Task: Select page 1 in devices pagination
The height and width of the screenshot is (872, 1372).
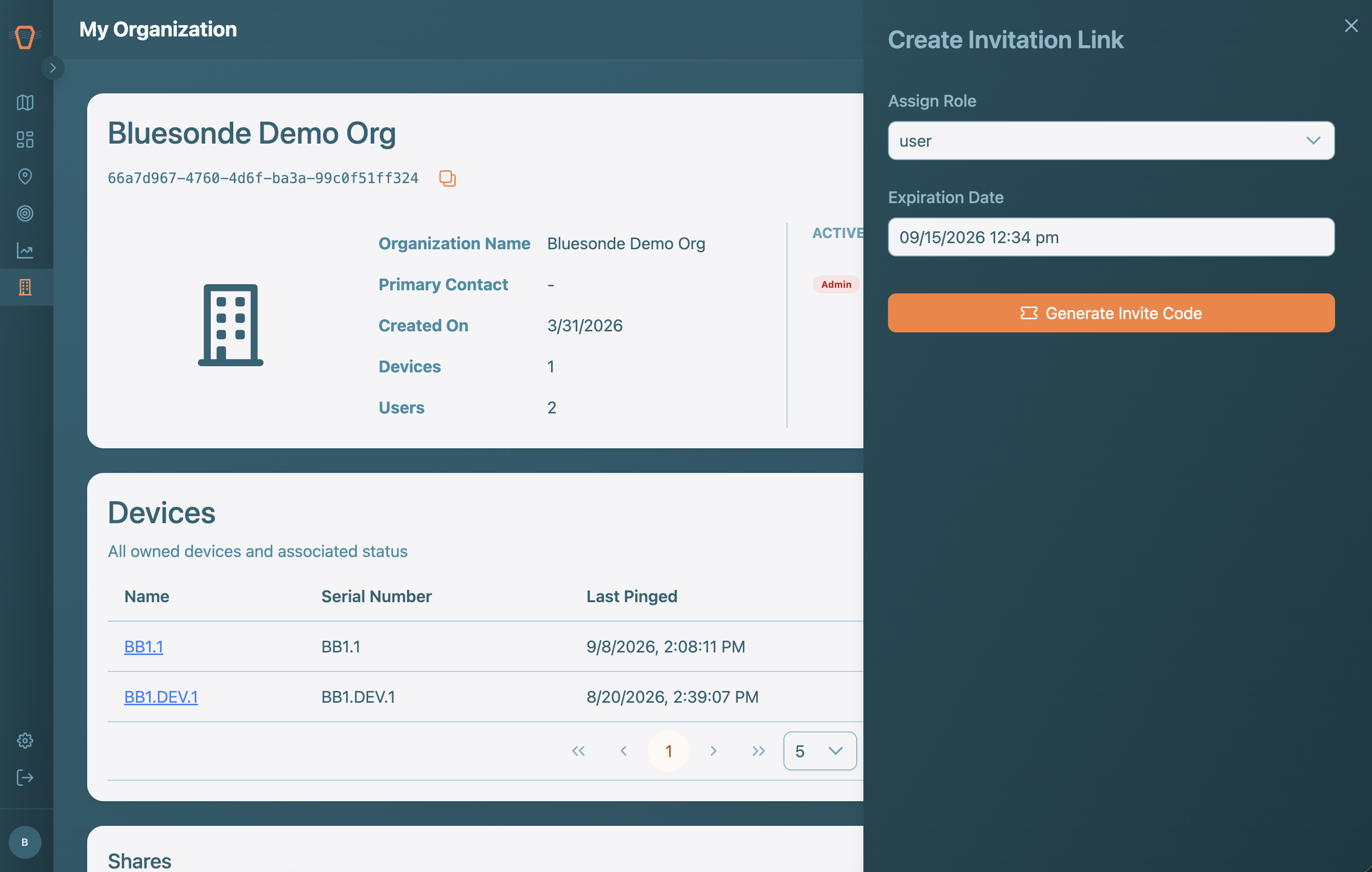Action: click(669, 750)
